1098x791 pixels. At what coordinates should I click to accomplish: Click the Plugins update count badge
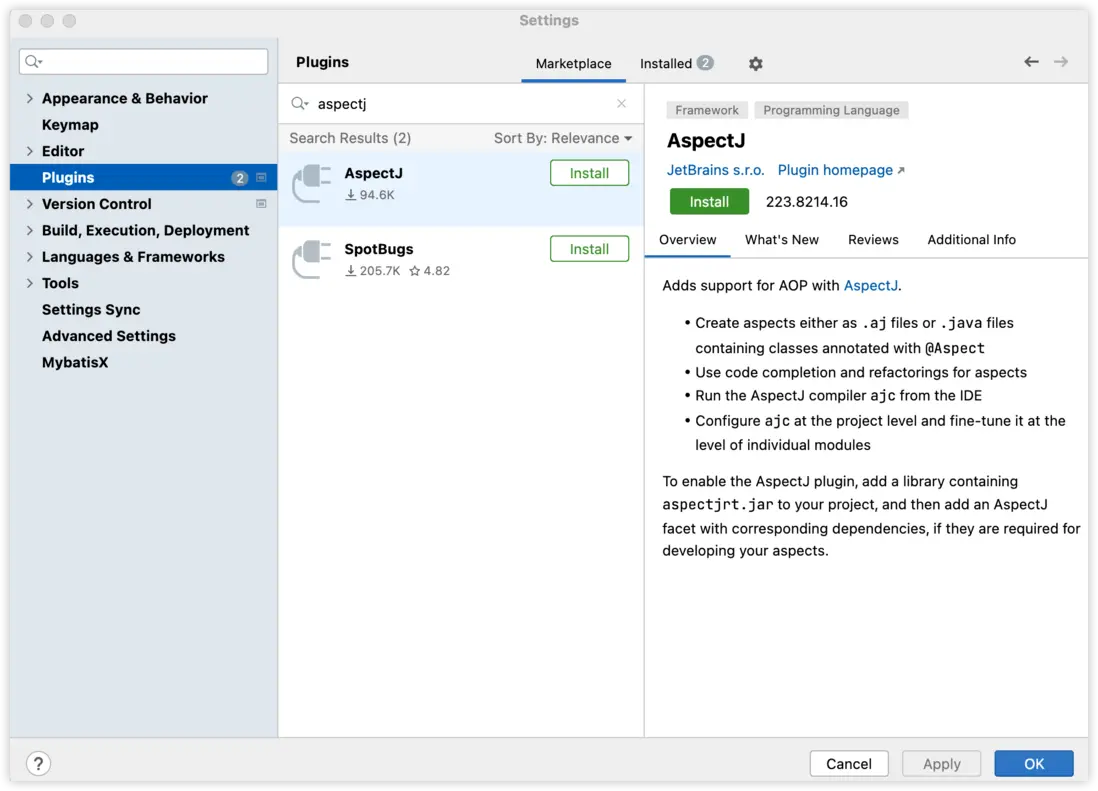coord(239,178)
